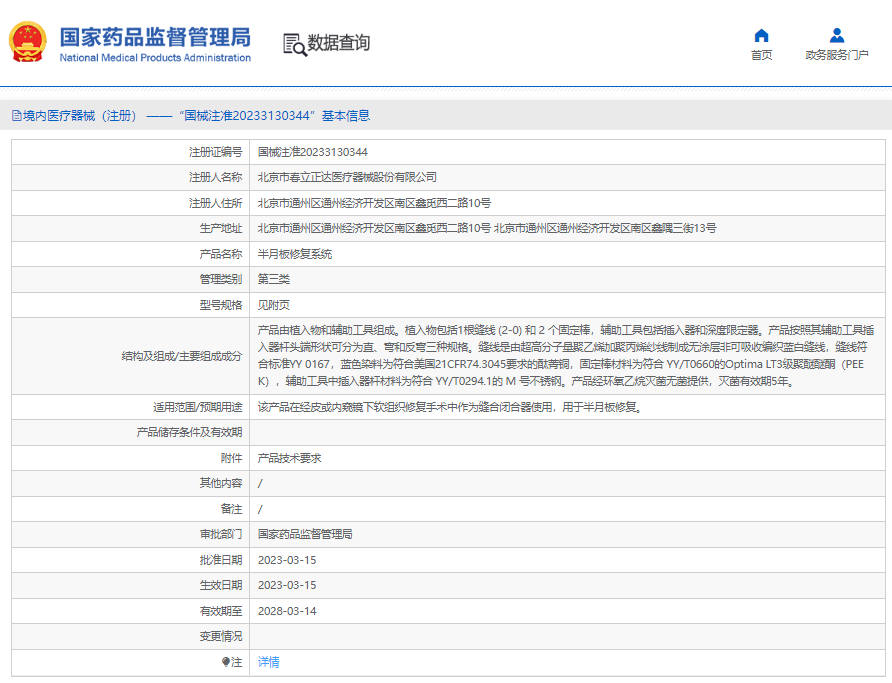Click the data query magnifier icon
892x683 pixels.
coord(295,44)
